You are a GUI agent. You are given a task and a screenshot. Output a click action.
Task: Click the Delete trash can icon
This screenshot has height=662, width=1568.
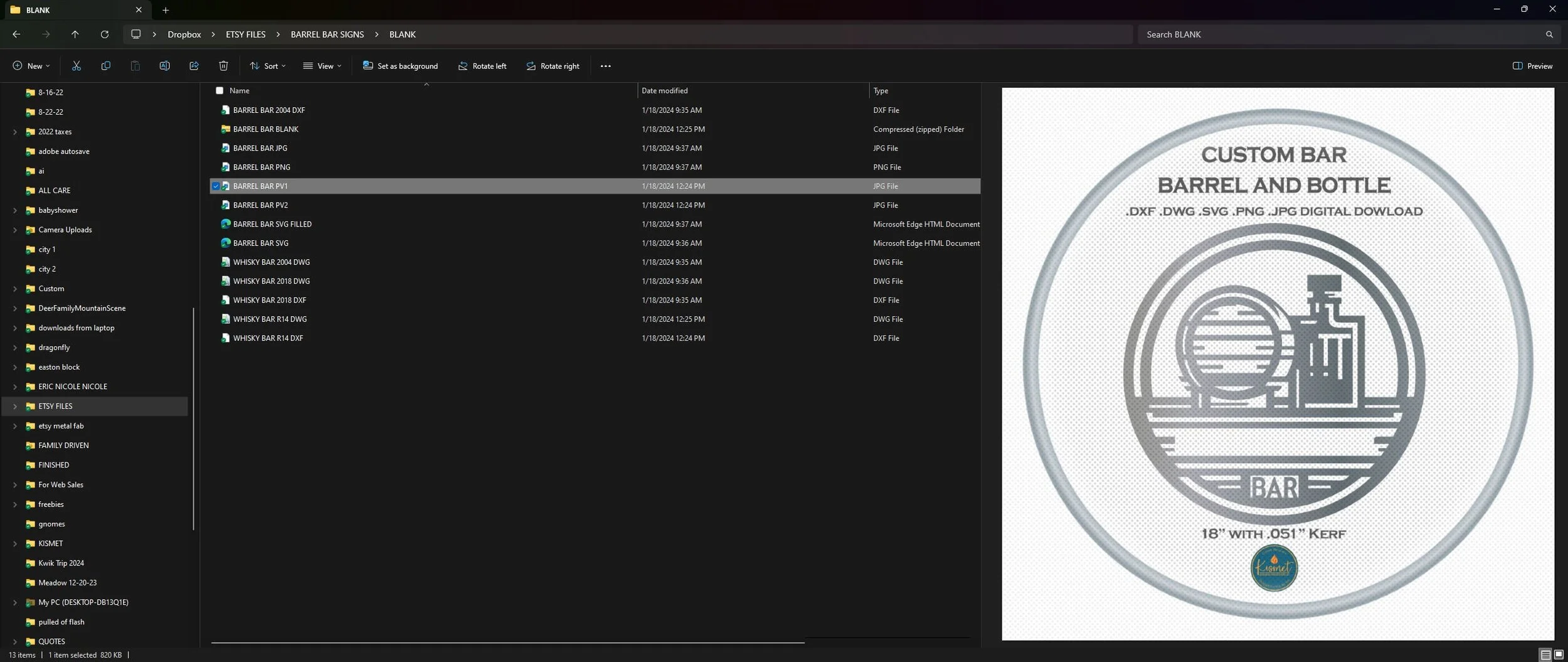(223, 66)
